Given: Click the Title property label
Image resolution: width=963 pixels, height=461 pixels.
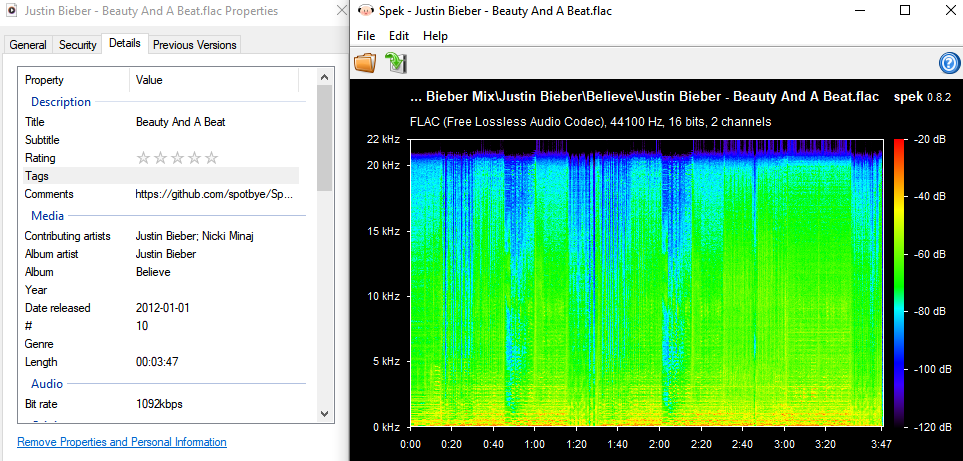Looking at the screenshot, I should [x=34, y=122].
